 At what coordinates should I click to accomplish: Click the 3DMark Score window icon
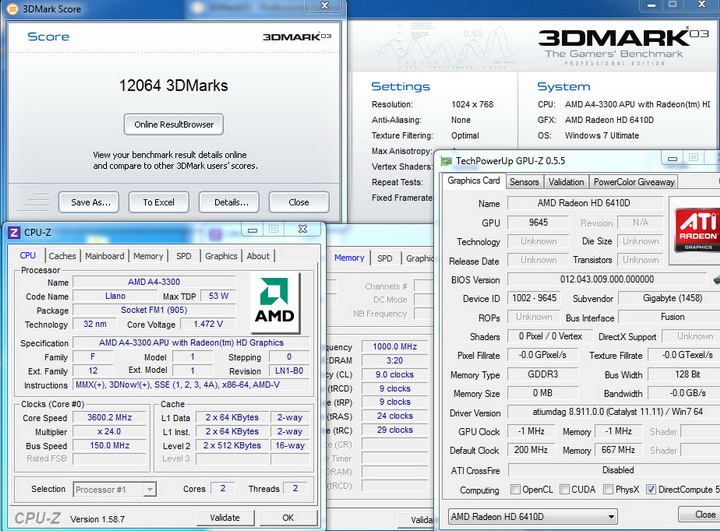click(13, 8)
